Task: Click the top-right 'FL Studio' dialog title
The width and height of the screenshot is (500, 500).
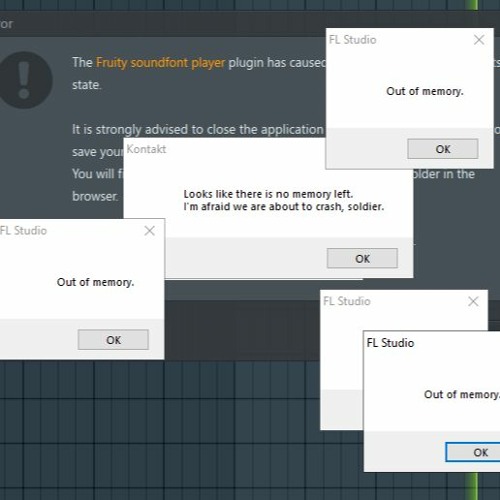Action: coord(353,40)
